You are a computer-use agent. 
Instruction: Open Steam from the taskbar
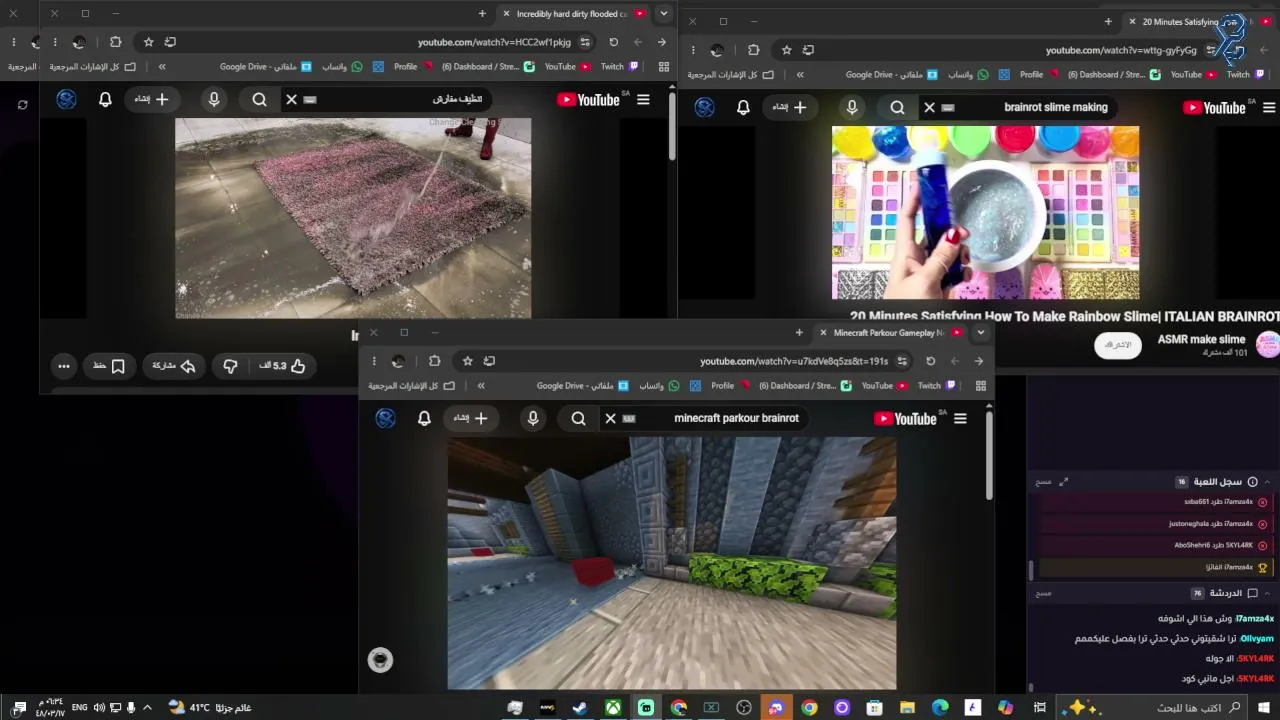pyautogui.click(x=580, y=708)
